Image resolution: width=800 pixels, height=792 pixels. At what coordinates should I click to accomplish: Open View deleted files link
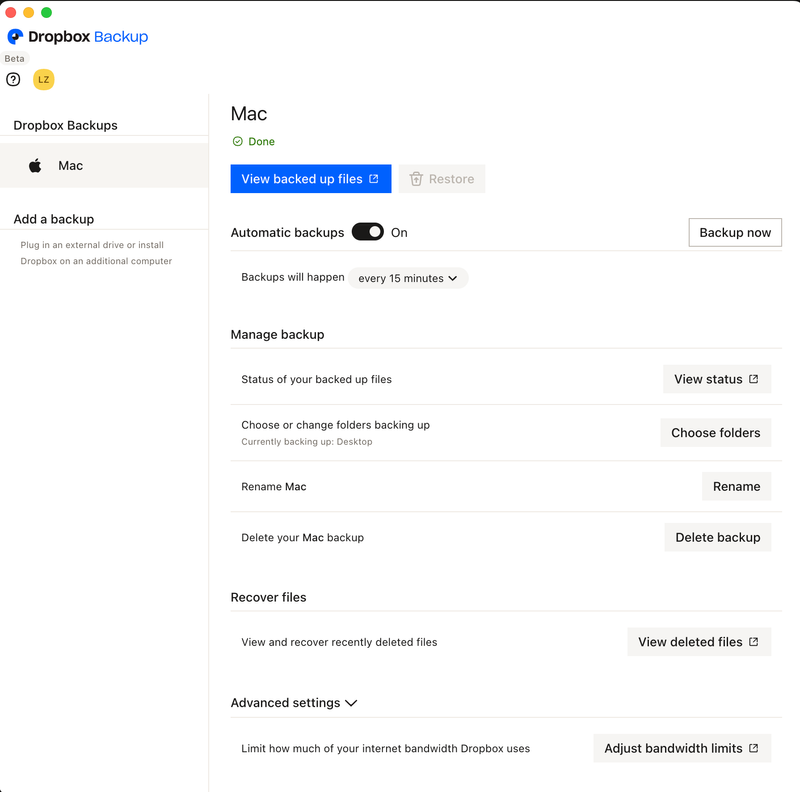[698, 642]
